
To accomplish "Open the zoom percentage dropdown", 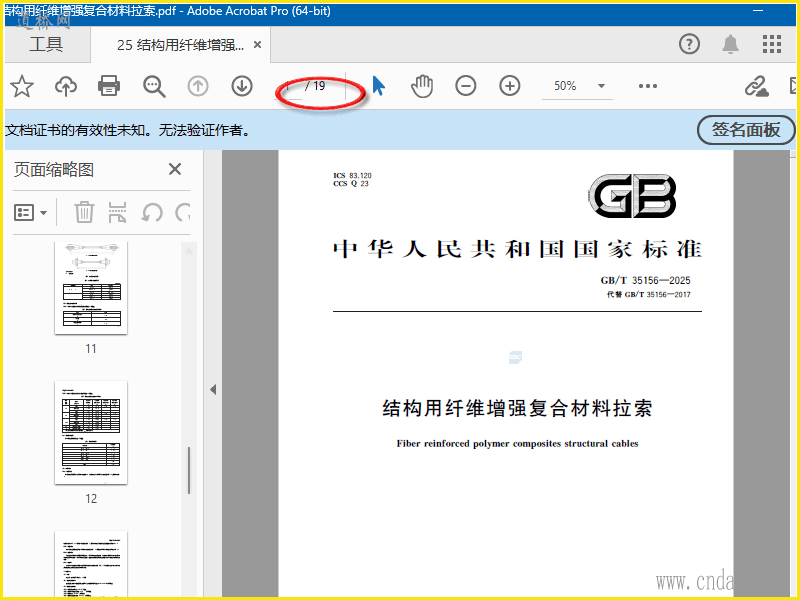I will tap(602, 86).
